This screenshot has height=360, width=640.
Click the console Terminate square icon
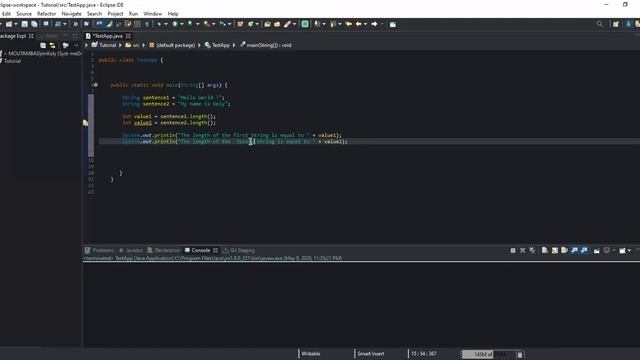[513, 250]
